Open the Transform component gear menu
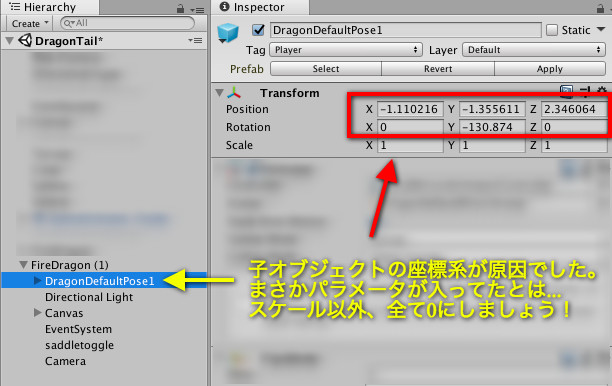The height and width of the screenshot is (386, 612). pyautogui.click(x=602, y=91)
